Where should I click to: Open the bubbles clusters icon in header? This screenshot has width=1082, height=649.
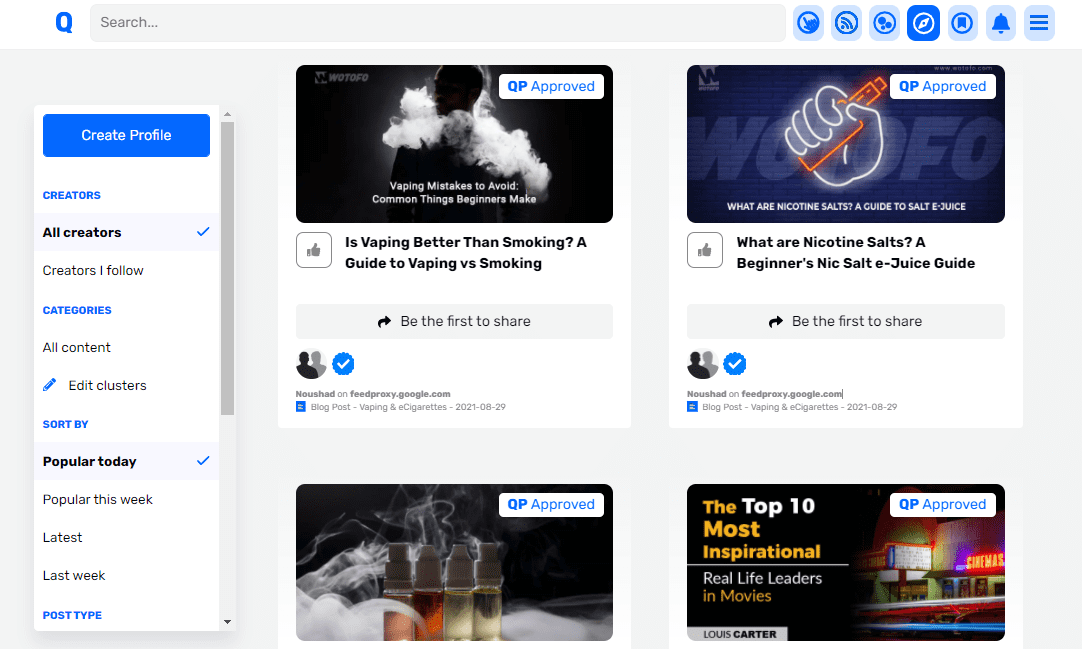click(x=885, y=23)
